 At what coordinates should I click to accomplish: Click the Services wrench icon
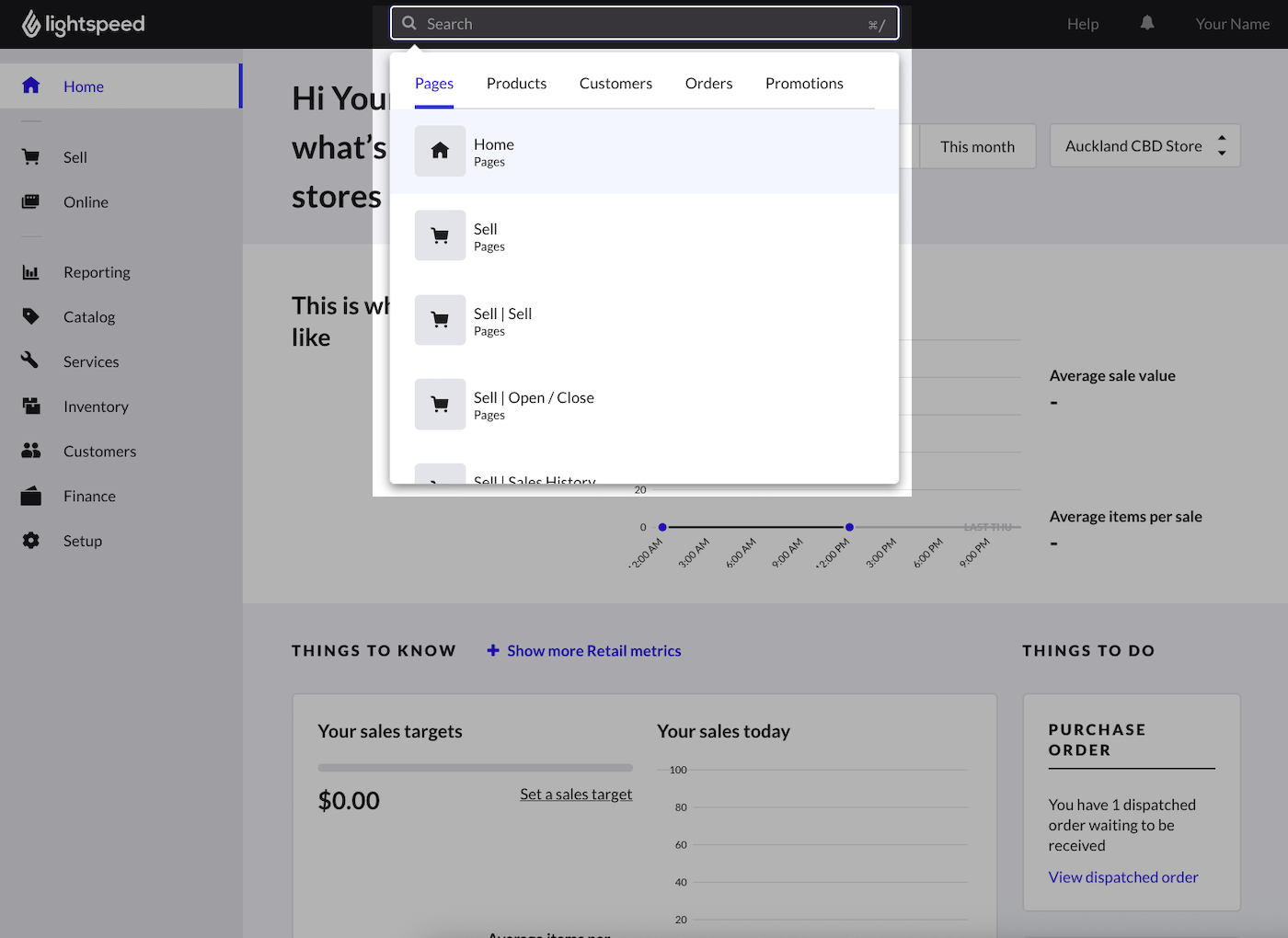click(30, 360)
